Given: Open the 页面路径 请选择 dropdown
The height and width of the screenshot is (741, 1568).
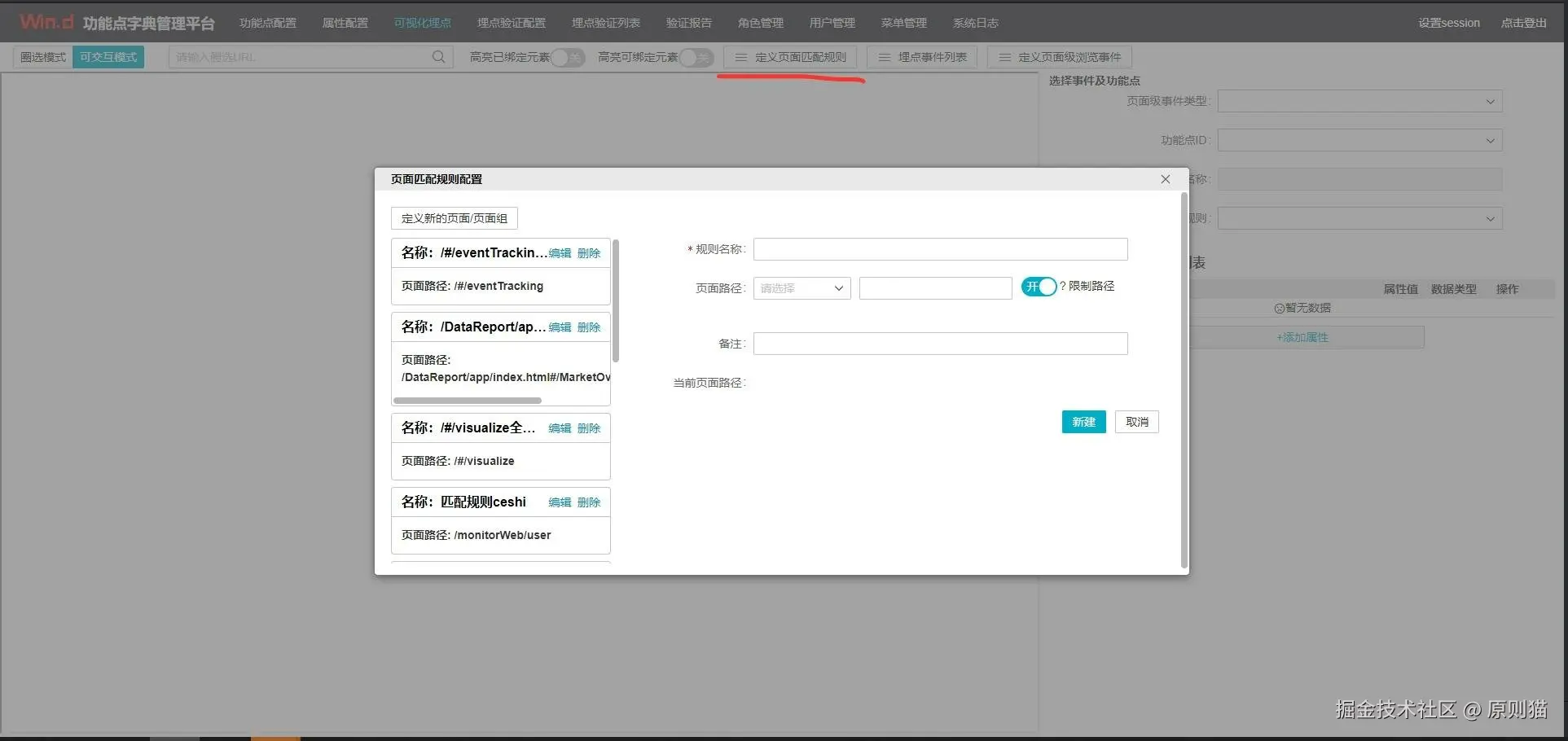Looking at the screenshot, I should tap(802, 288).
